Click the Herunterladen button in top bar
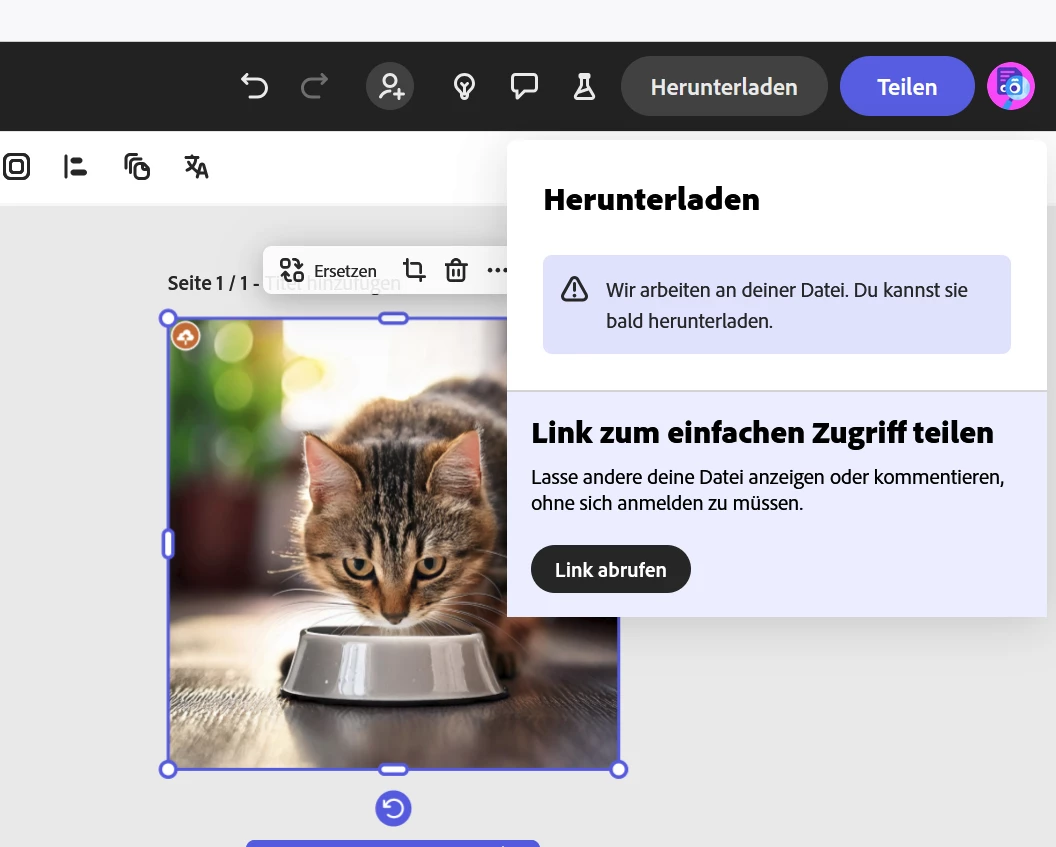This screenshot has width=1056, height=847. (724, 87)
